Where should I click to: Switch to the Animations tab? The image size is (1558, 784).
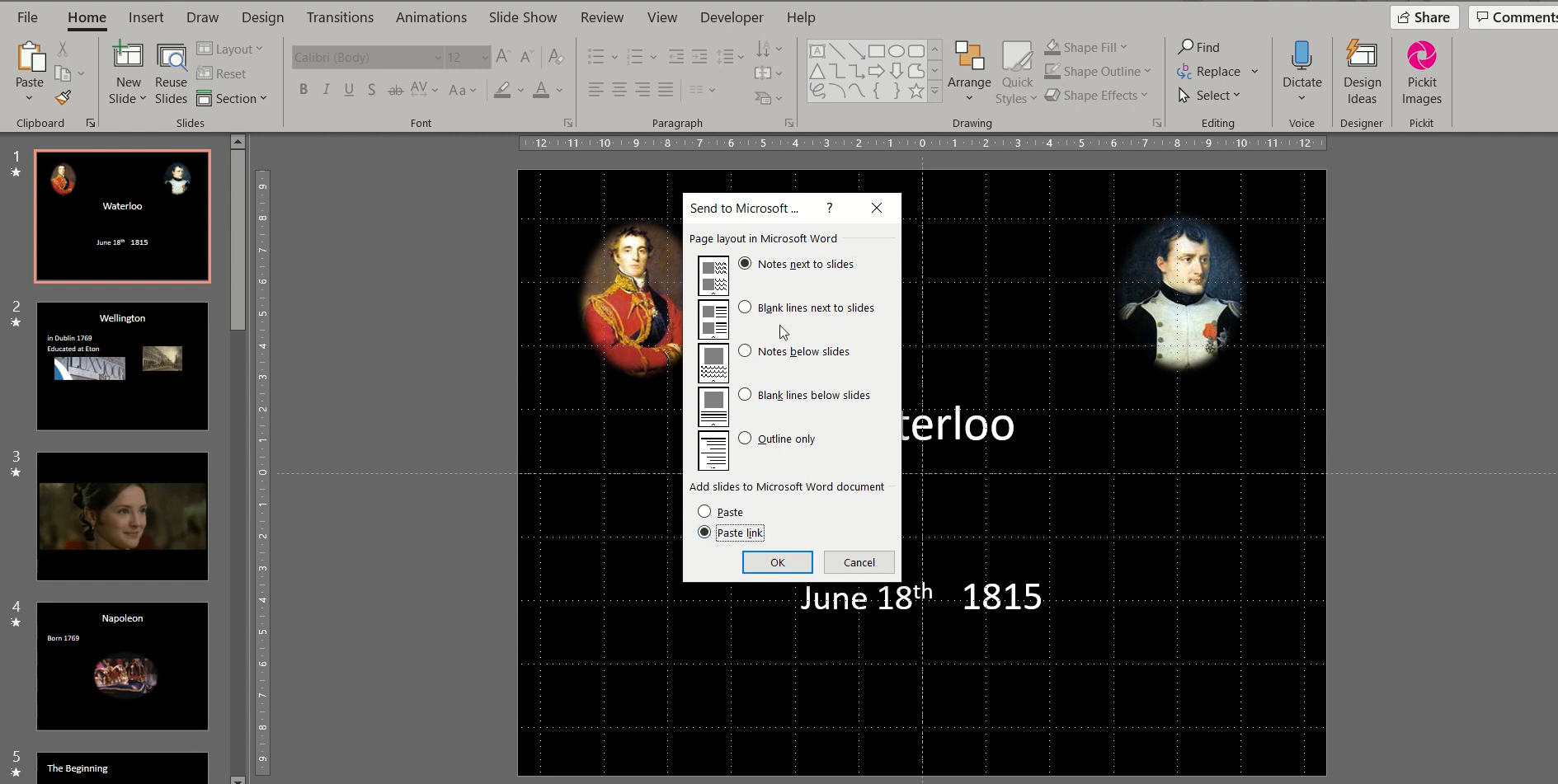(431, 17)
